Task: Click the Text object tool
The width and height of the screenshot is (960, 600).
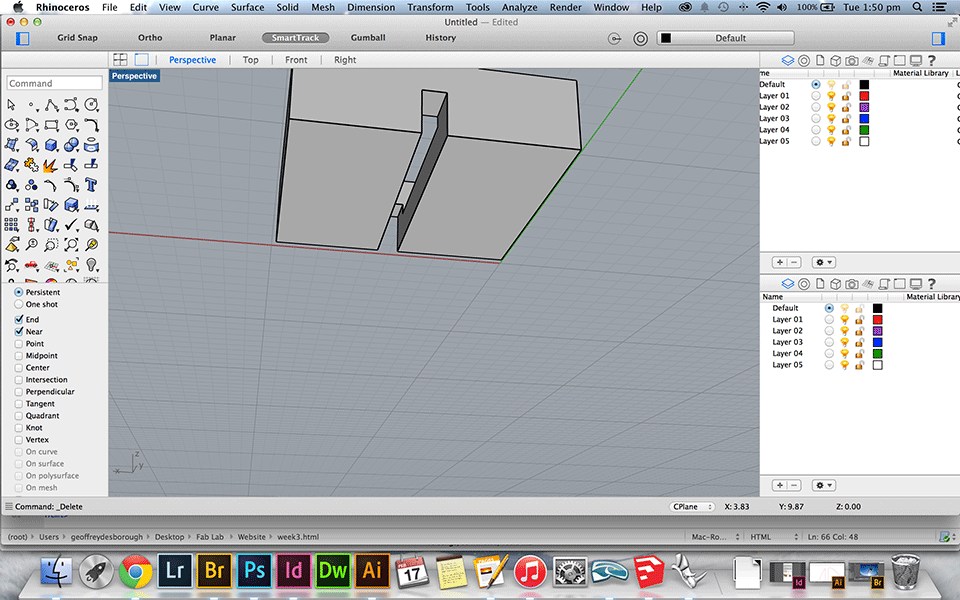Action: point(91,185)
